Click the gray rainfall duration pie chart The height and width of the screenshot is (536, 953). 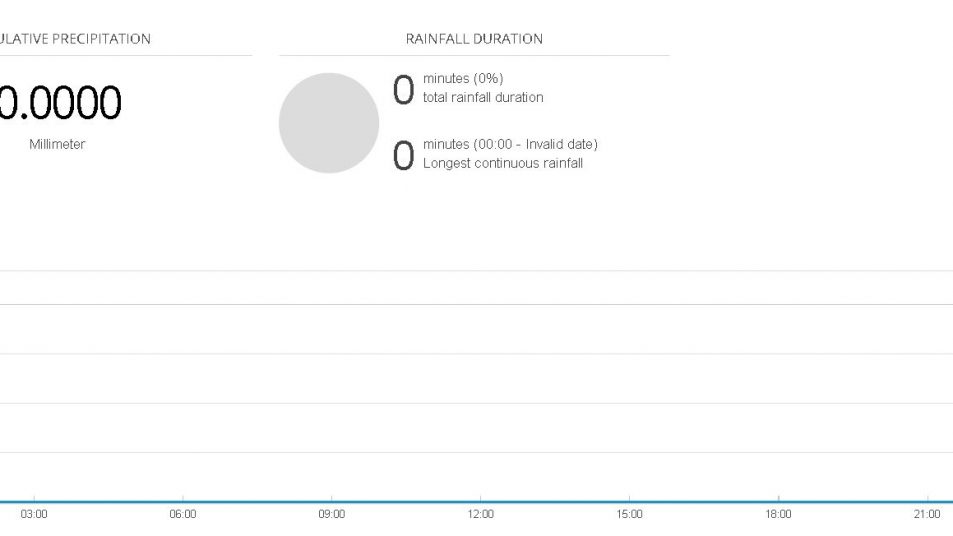[329, 123]
